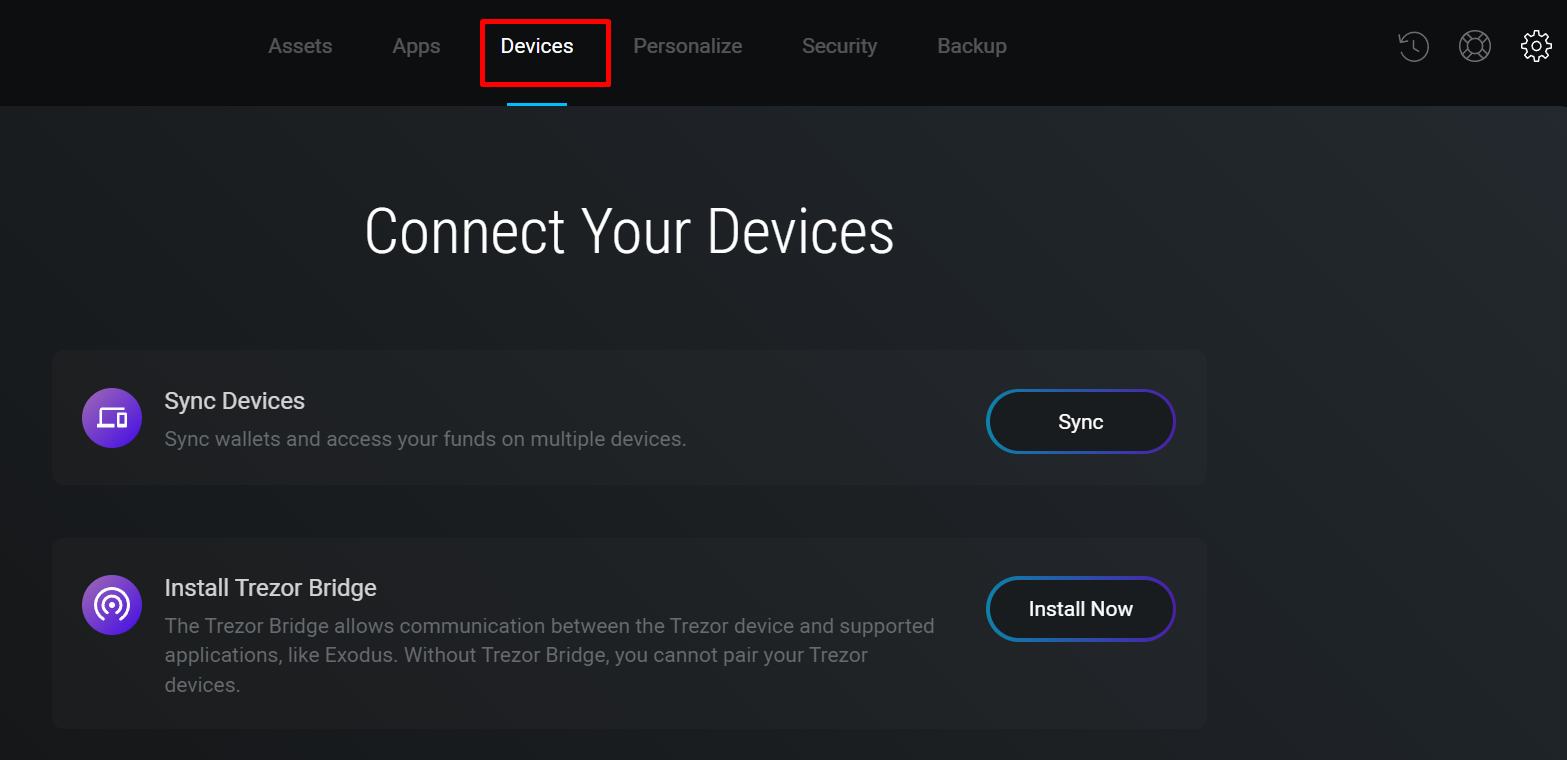
Task: Click the Sync Devices title text
Action: (x=235, y=401)
